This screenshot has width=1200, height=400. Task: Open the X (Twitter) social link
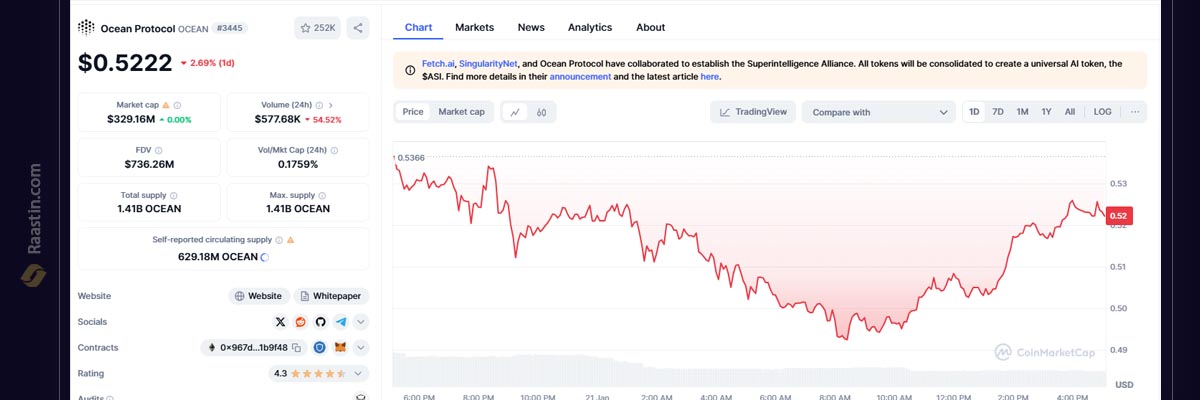tap(280, 322)
